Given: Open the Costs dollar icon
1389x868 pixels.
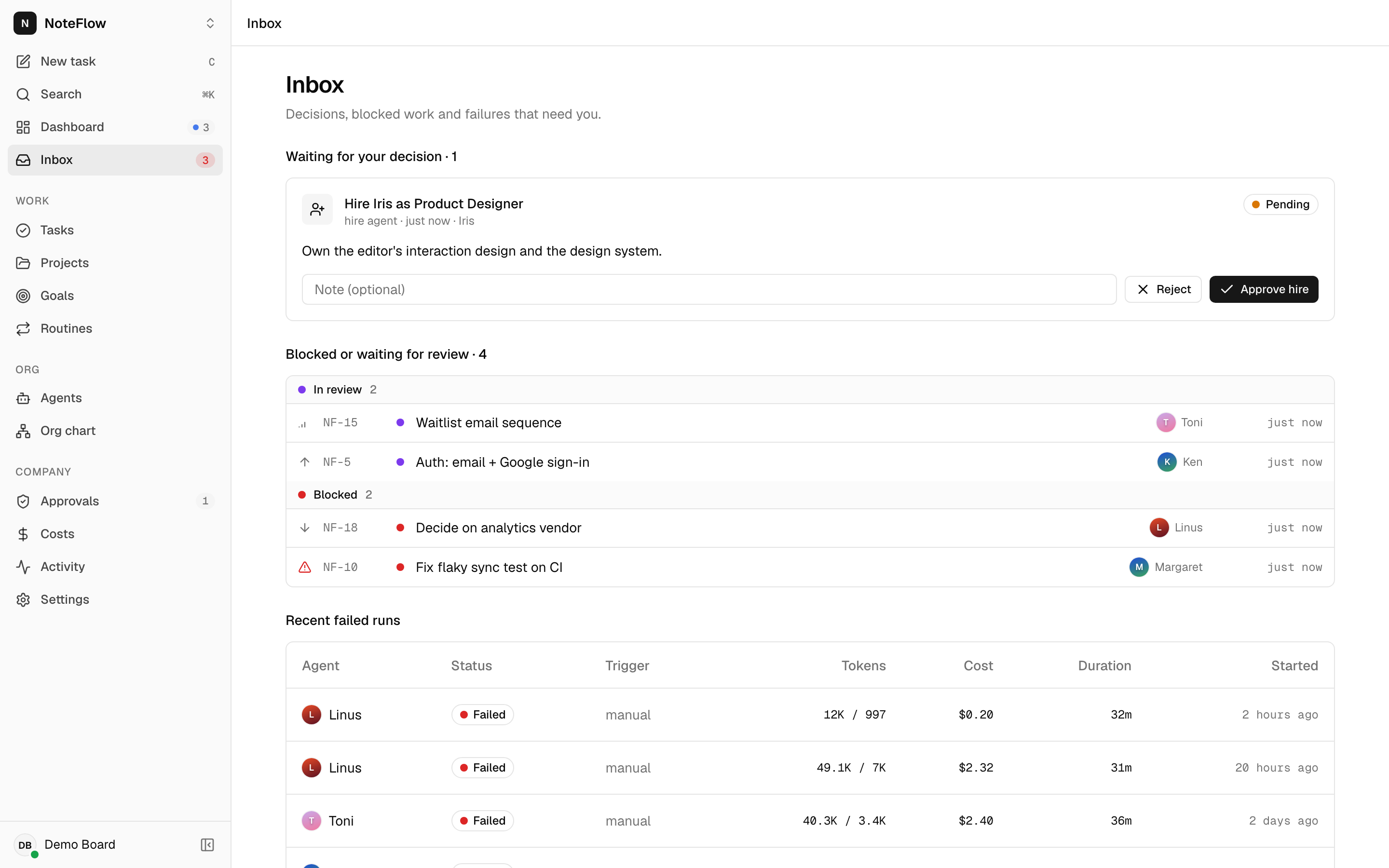Looking at the screenshot, I should [x=23, y=534].
